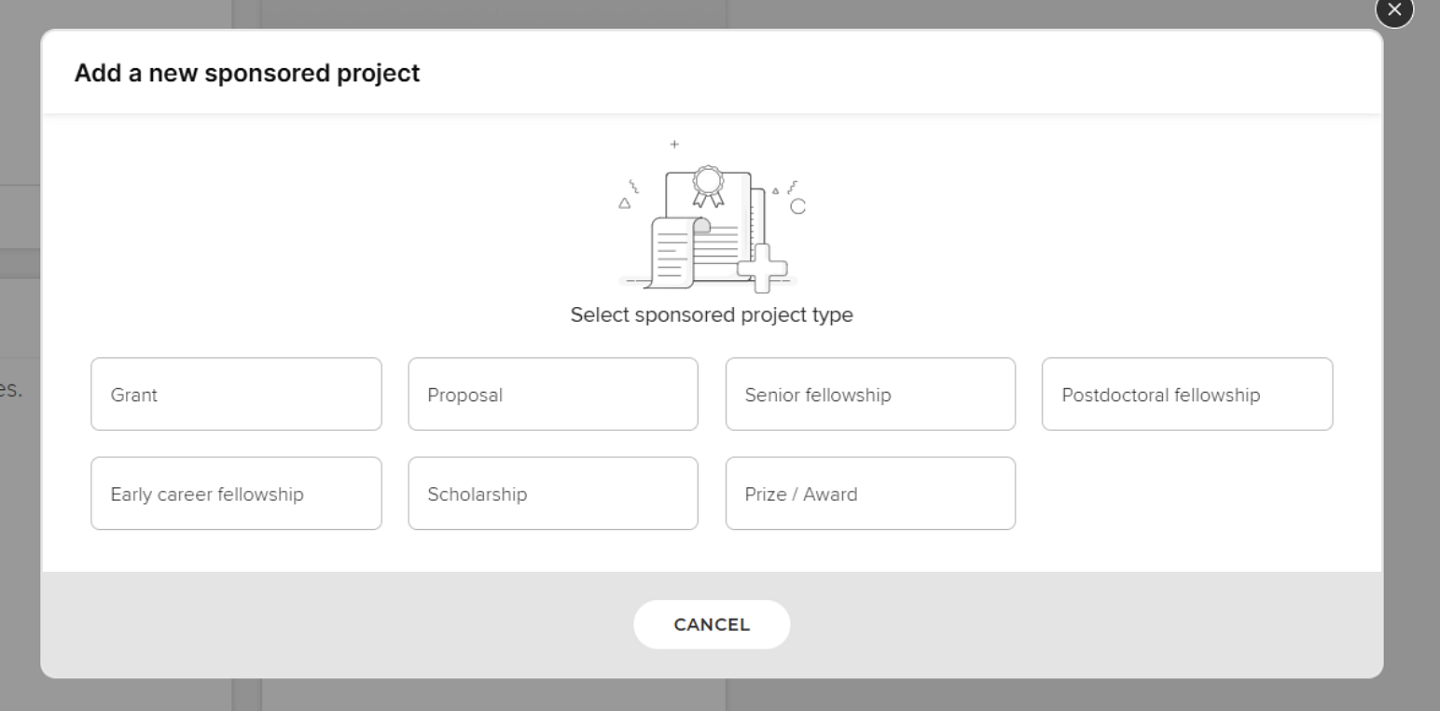Screen dimensions: 1440x711
Task: Click the small triangle left of the illustration
Action: pos(625,203)
